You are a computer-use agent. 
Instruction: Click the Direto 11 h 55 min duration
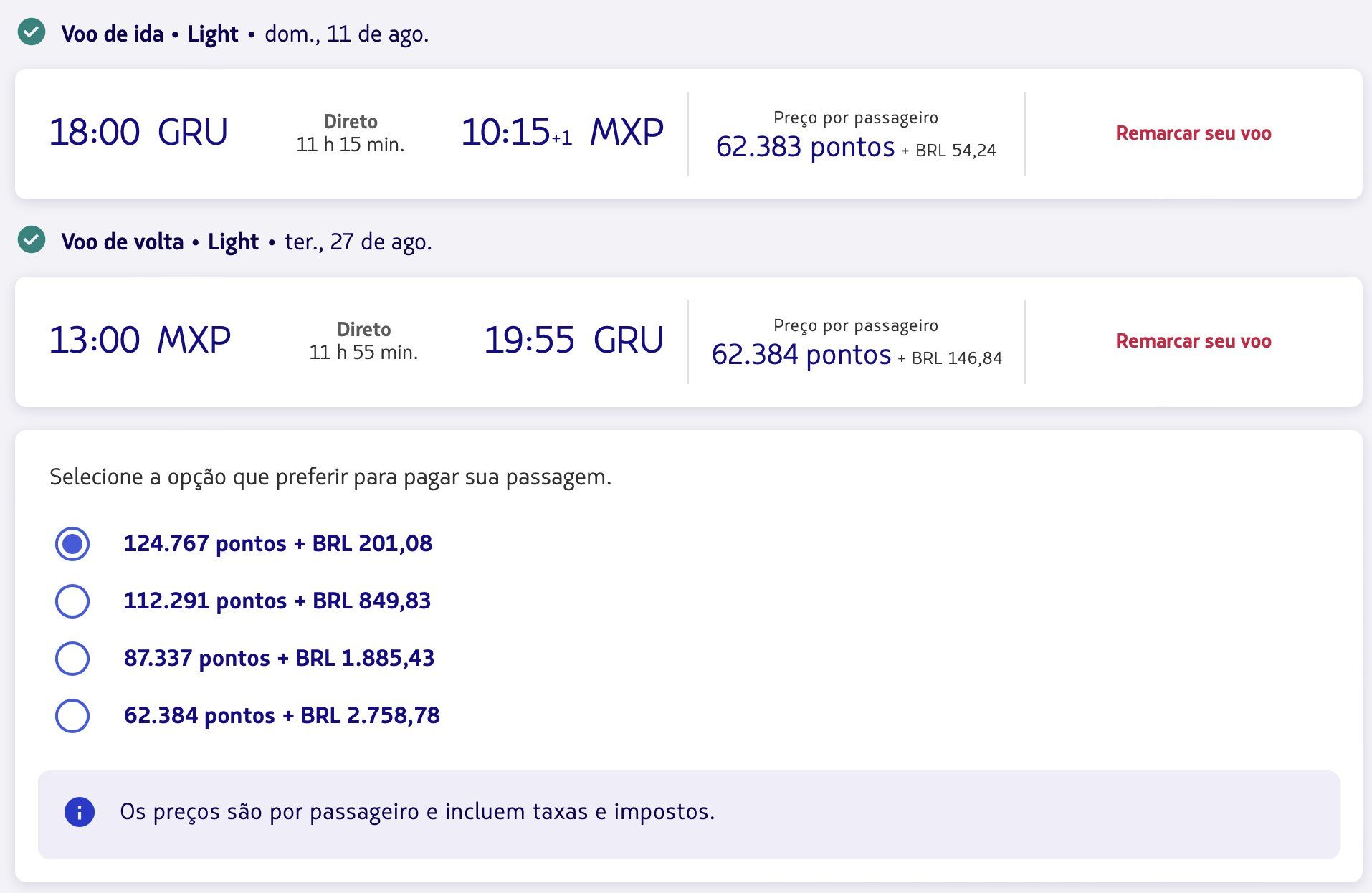click(363, 341)
